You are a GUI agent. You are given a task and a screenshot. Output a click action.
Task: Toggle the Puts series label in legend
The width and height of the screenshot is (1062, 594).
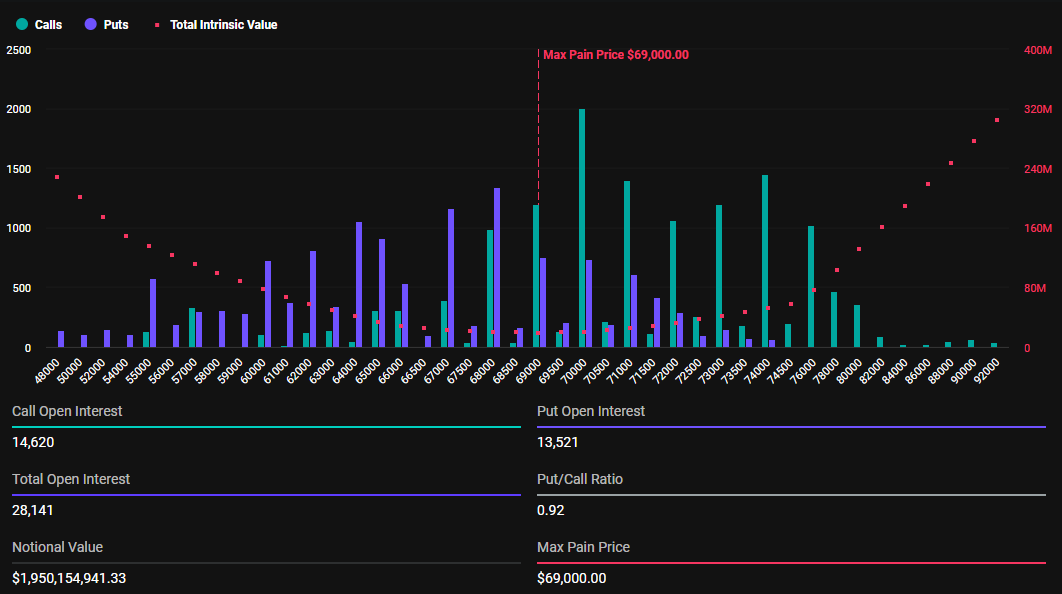coord(116,24)
